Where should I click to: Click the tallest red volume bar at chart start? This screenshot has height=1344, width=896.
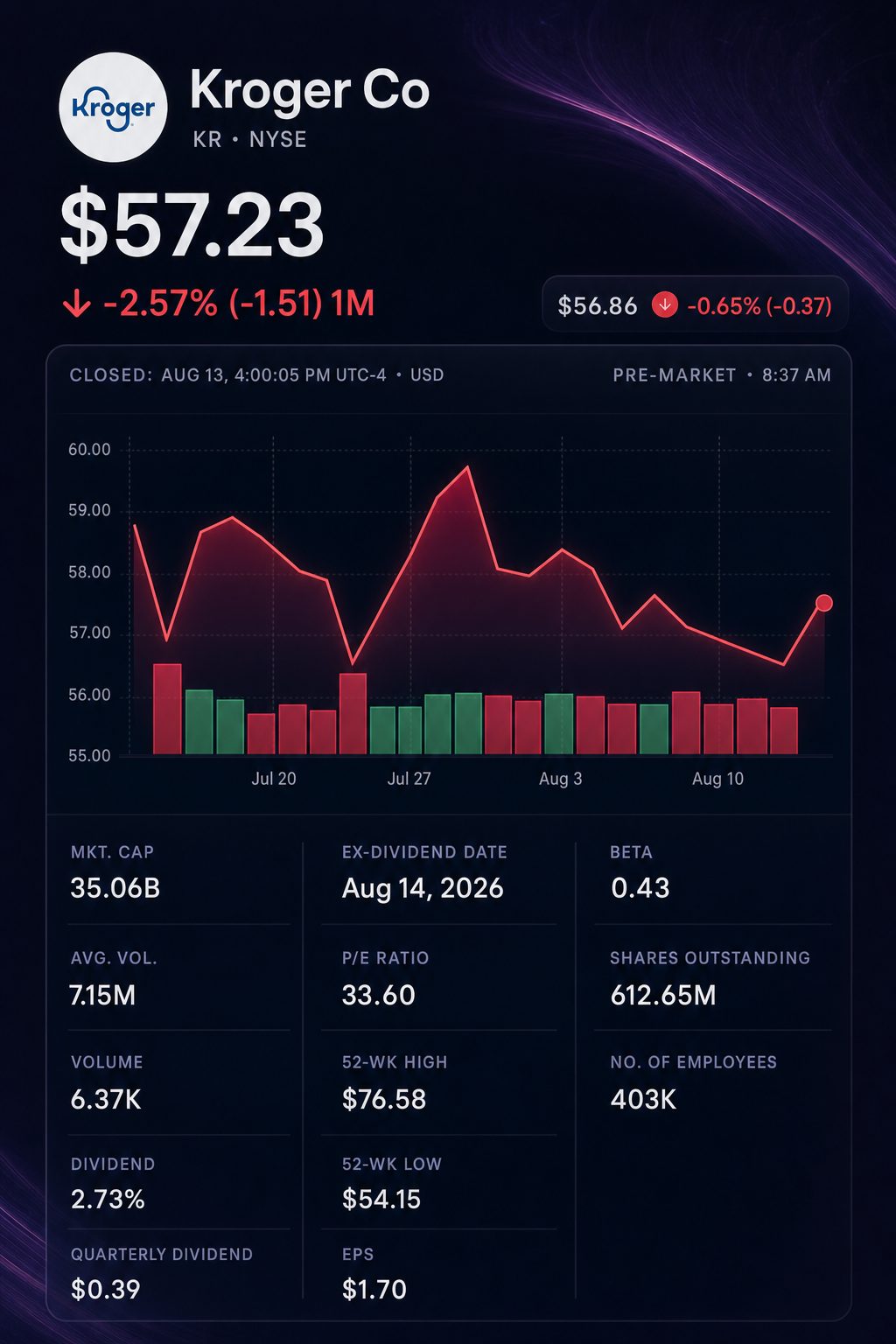pos(167,709)
